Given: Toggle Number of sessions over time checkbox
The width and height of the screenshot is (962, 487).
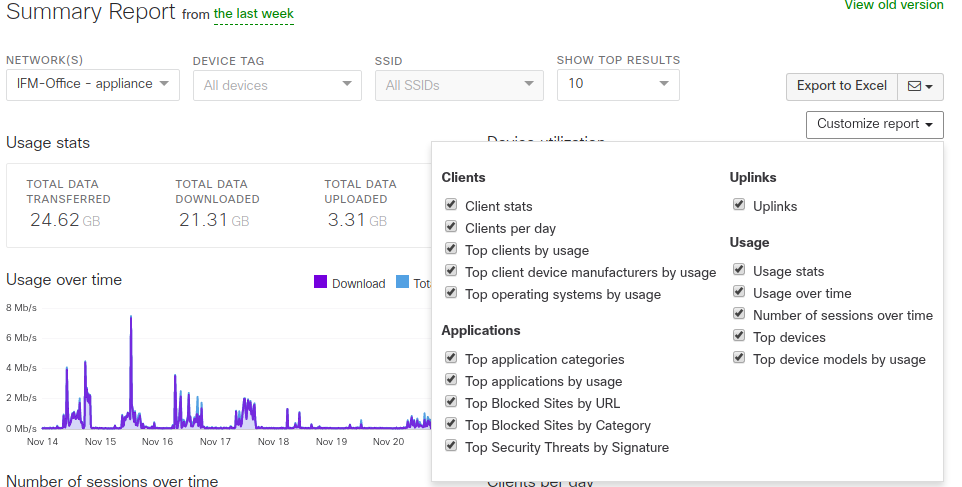Looking at the screenshot, I should point(739,313).
